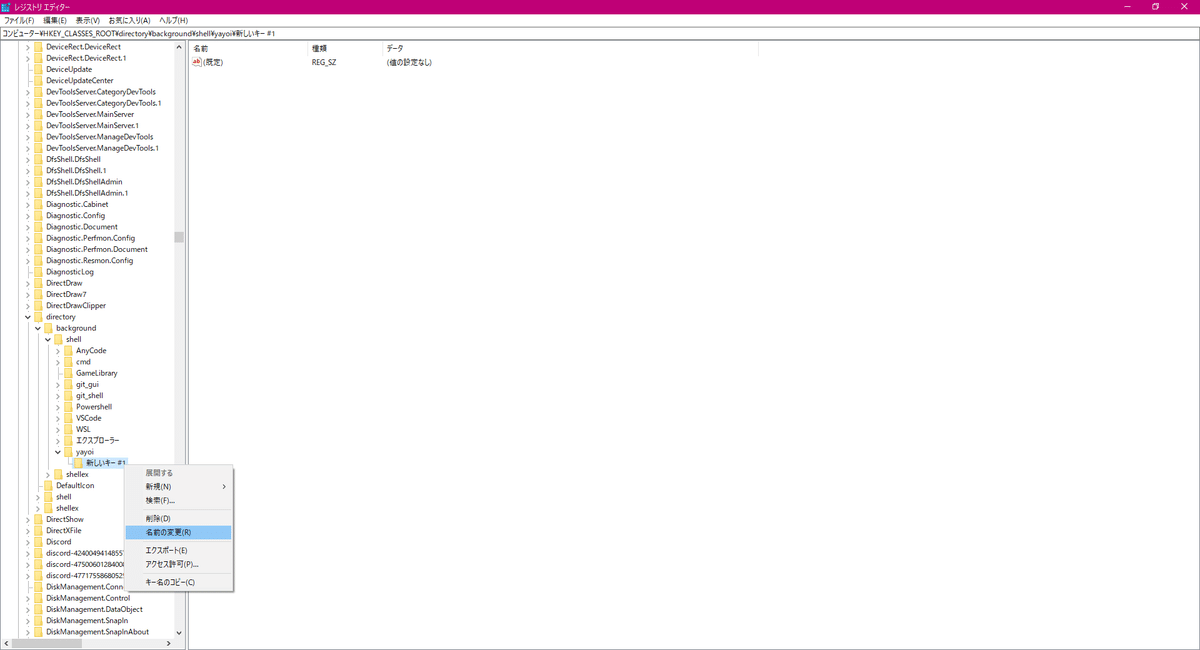Click the DiagnosticLog folder icon
This screenshot has height=650, width=1200.
point(38,272)
